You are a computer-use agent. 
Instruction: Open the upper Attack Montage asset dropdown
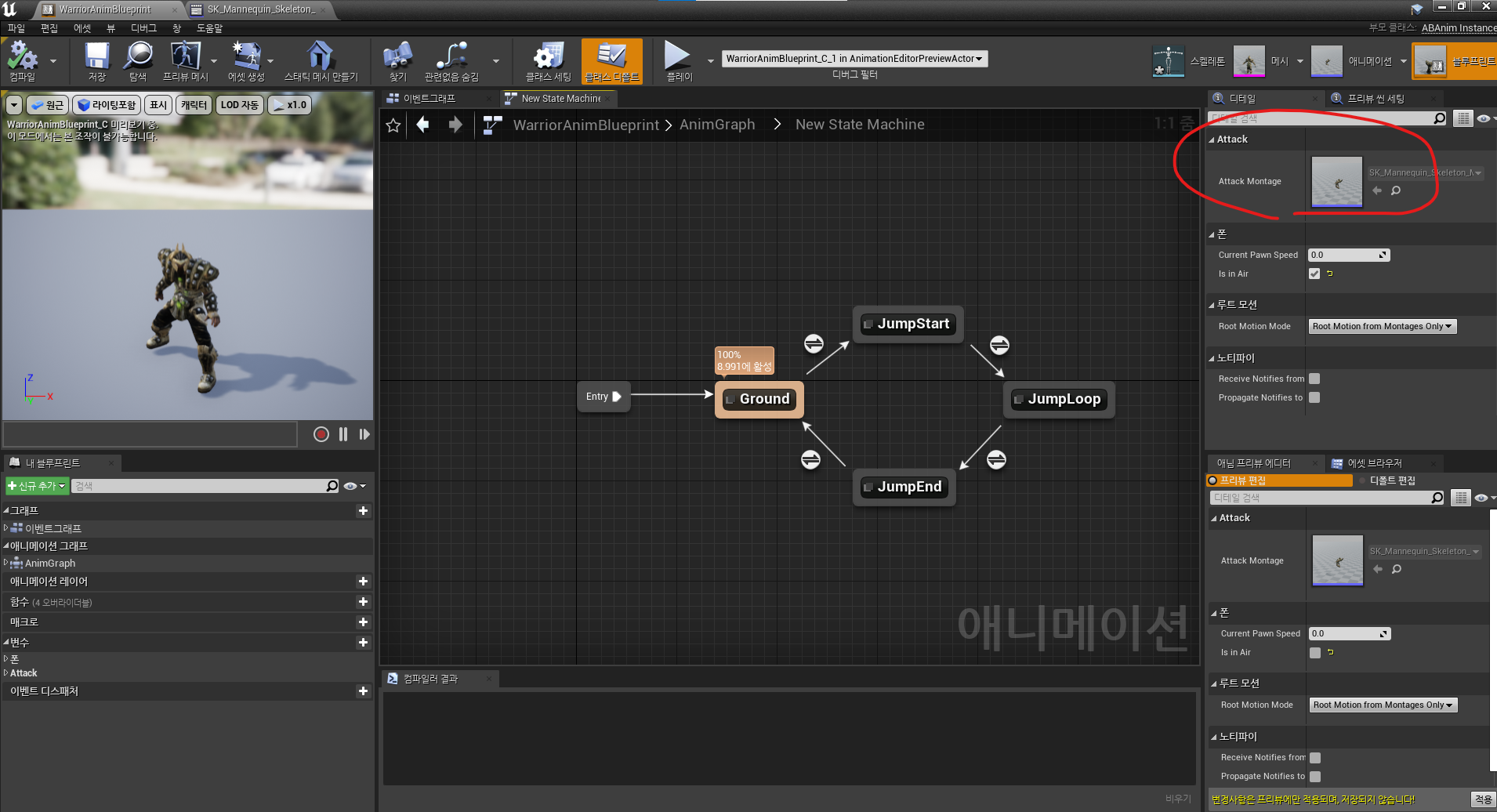(x=1425, y=172)
